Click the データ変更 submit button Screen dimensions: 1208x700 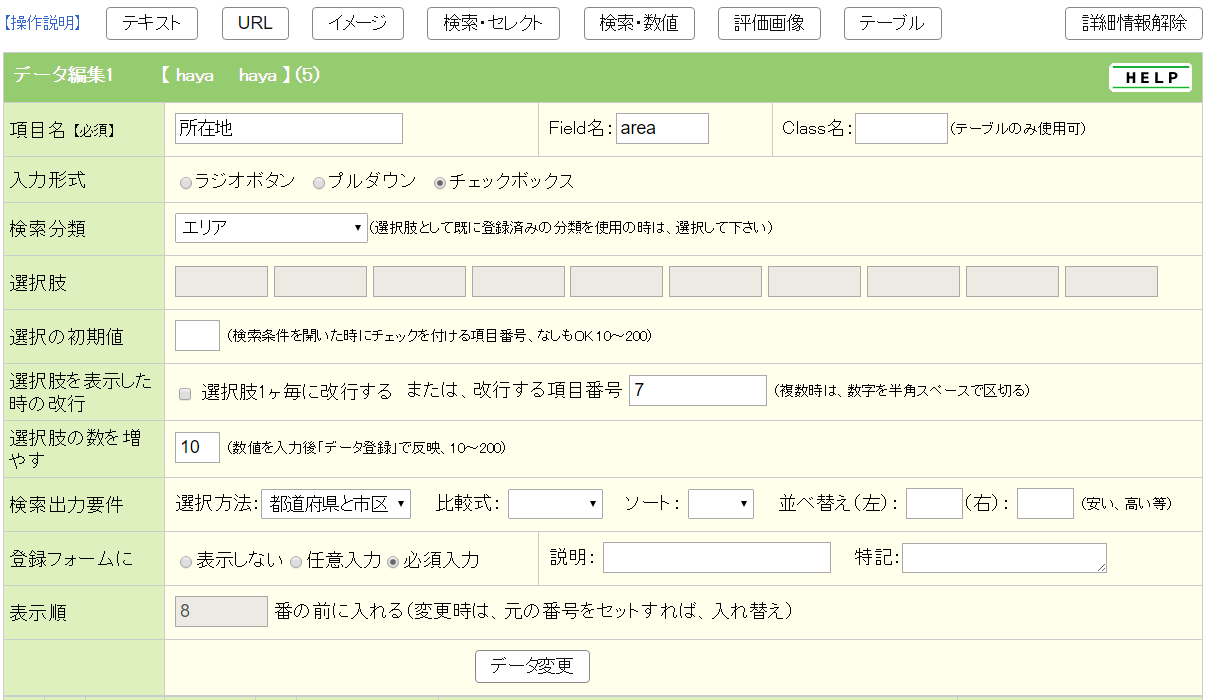click(532, 666)
